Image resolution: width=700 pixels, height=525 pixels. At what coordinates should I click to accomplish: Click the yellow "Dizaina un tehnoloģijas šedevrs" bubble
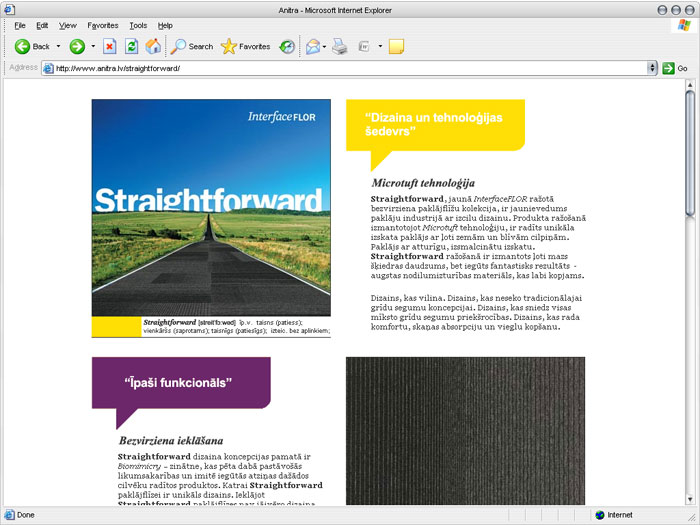pos(435,125)
